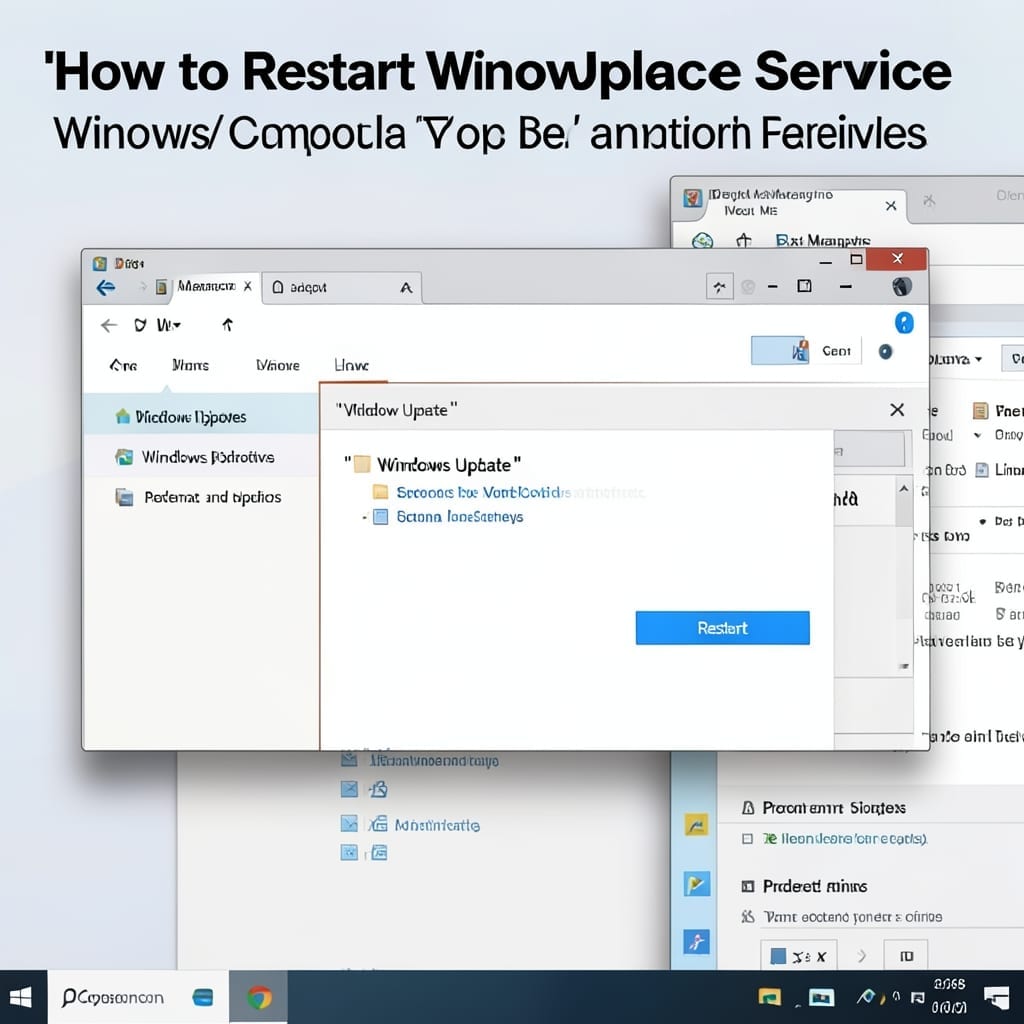The image size is (1024, 1024).
Task: Click the A icon on the adqovt tab
Action: point(406,287)
